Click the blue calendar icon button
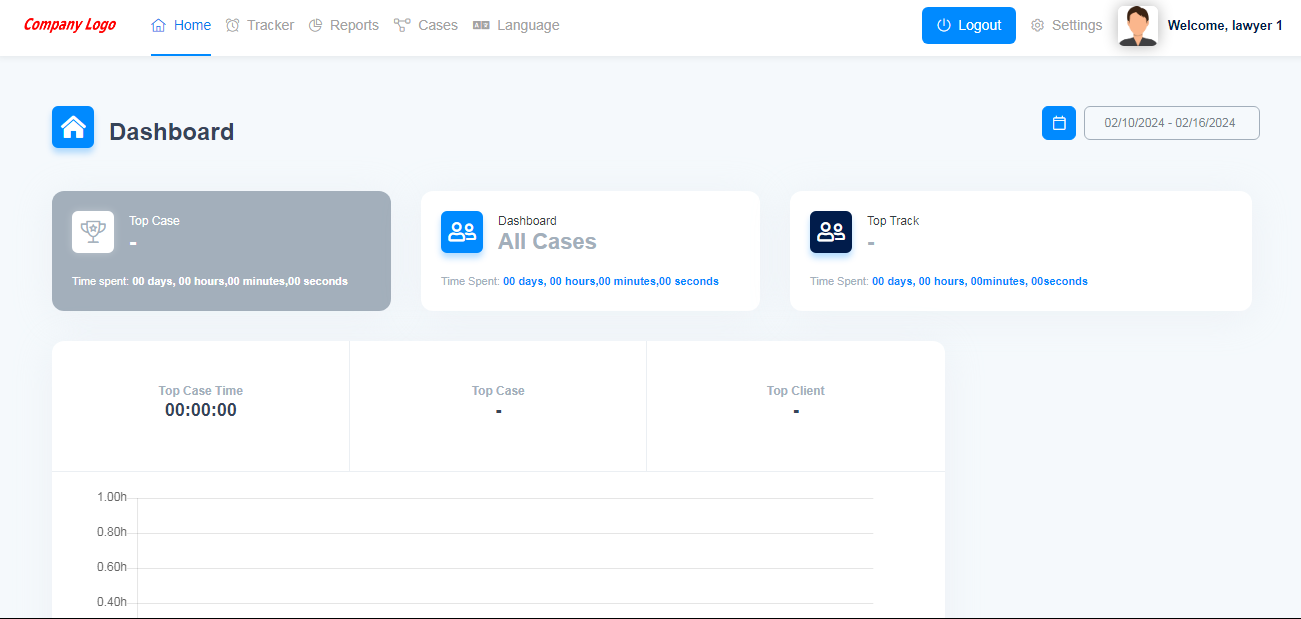Image resolution: width=1301 pixels, height=619 pixels. 1059,123
